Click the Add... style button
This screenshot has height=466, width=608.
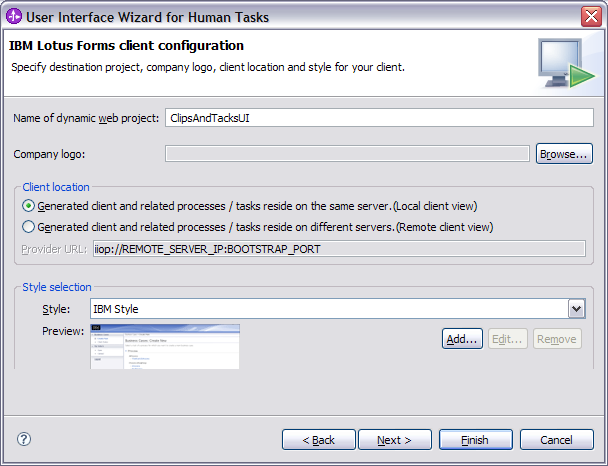click(462, 339)
